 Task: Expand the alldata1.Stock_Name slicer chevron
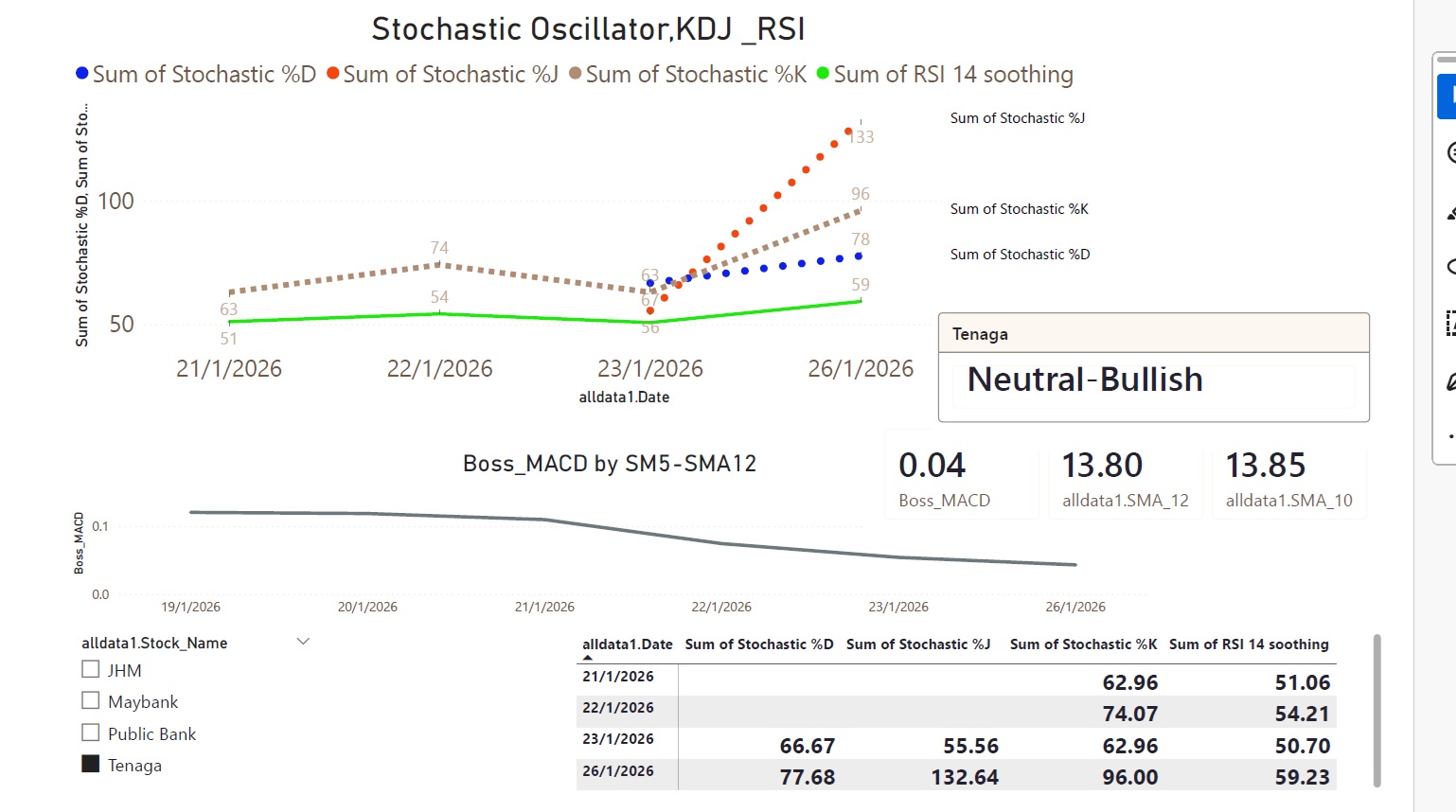pos(303,642)
